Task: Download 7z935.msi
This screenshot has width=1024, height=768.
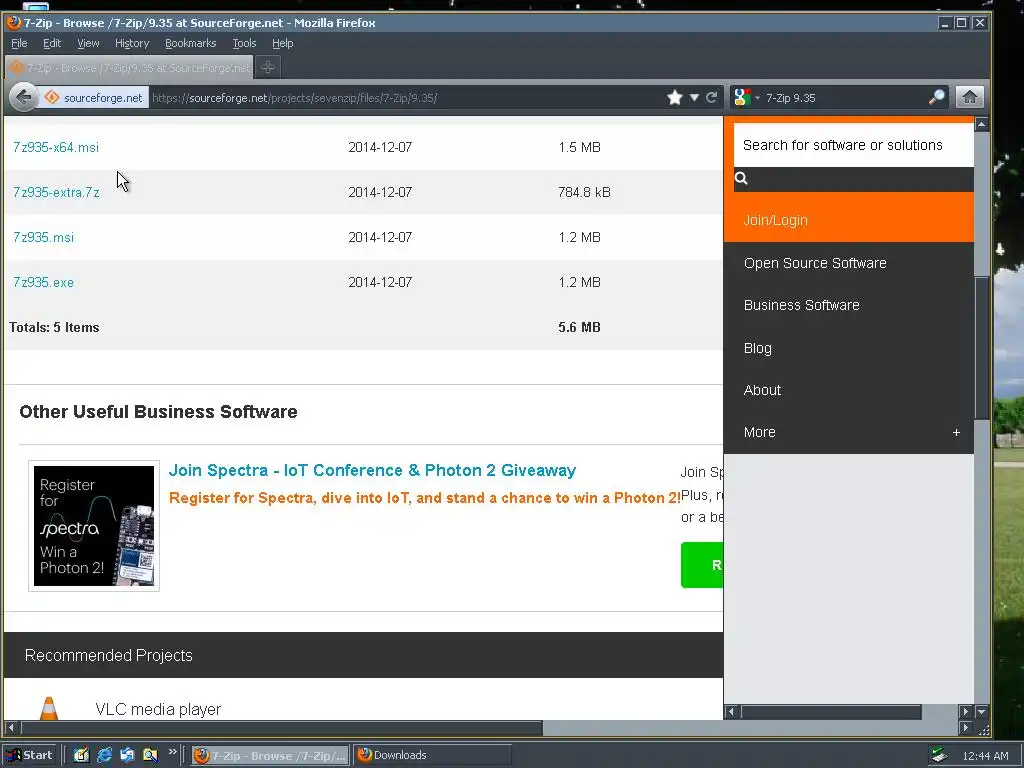Action: (x=44, y=238)
